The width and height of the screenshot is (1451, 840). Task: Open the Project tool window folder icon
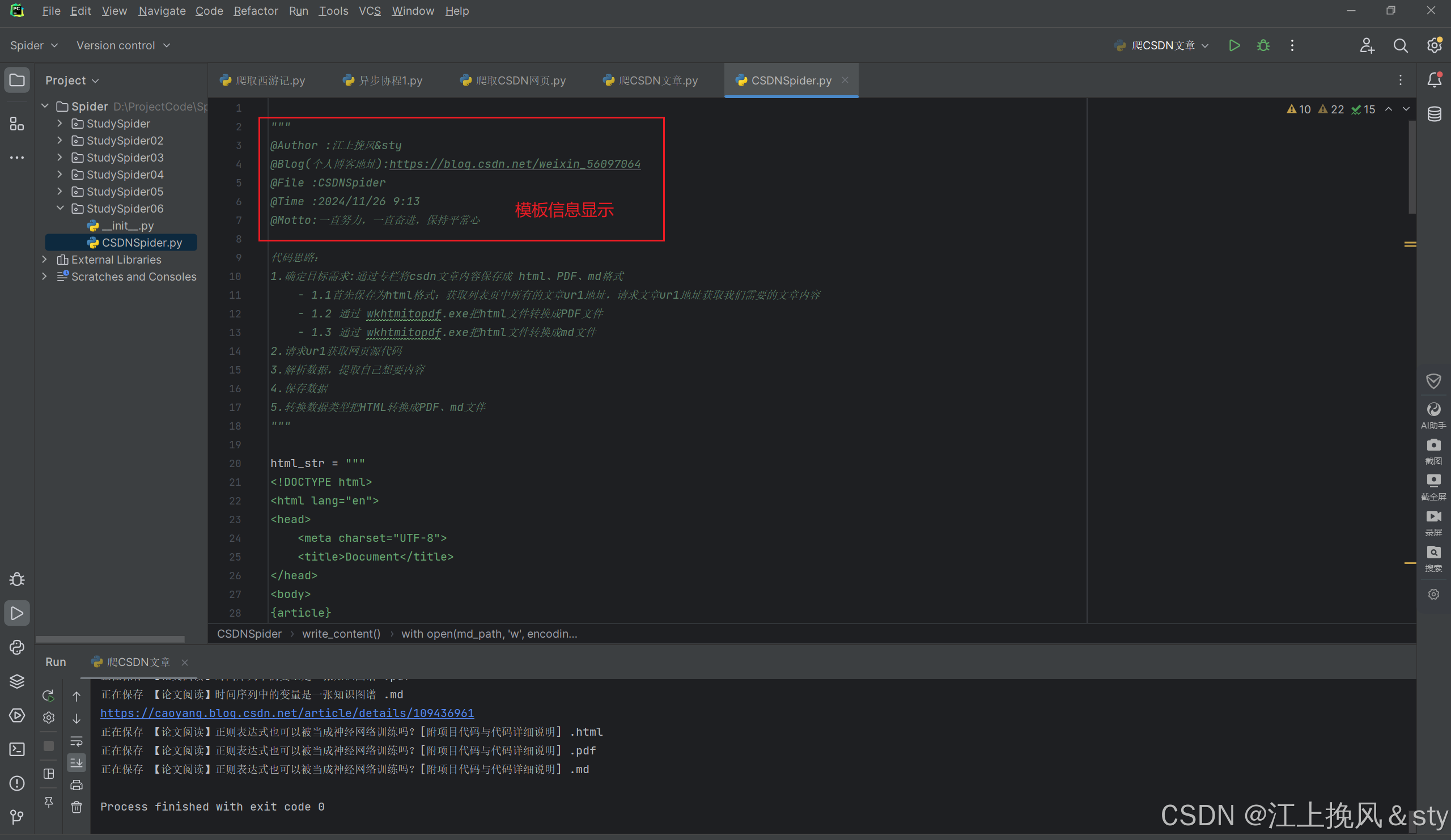(x=16, y=80)
